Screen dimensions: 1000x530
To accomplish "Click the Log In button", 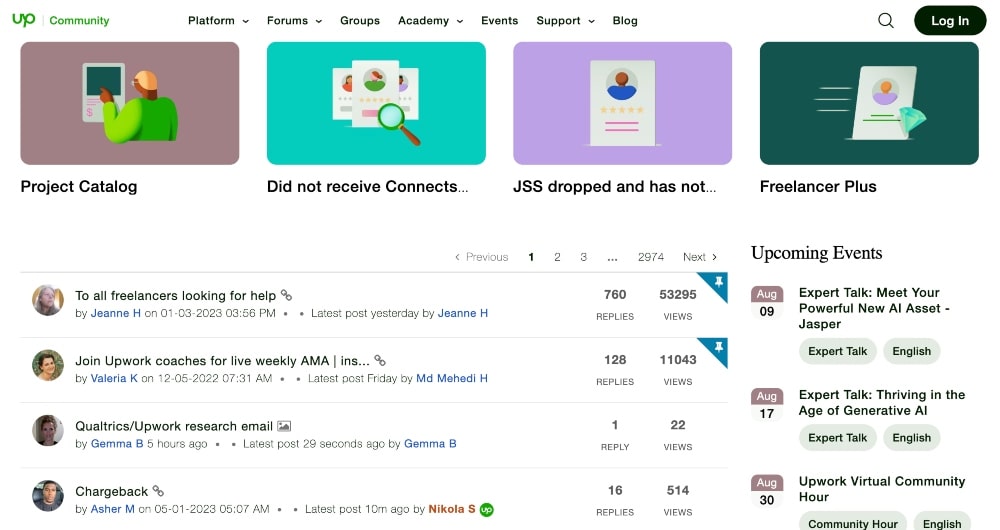I will [x=950, y=20].
